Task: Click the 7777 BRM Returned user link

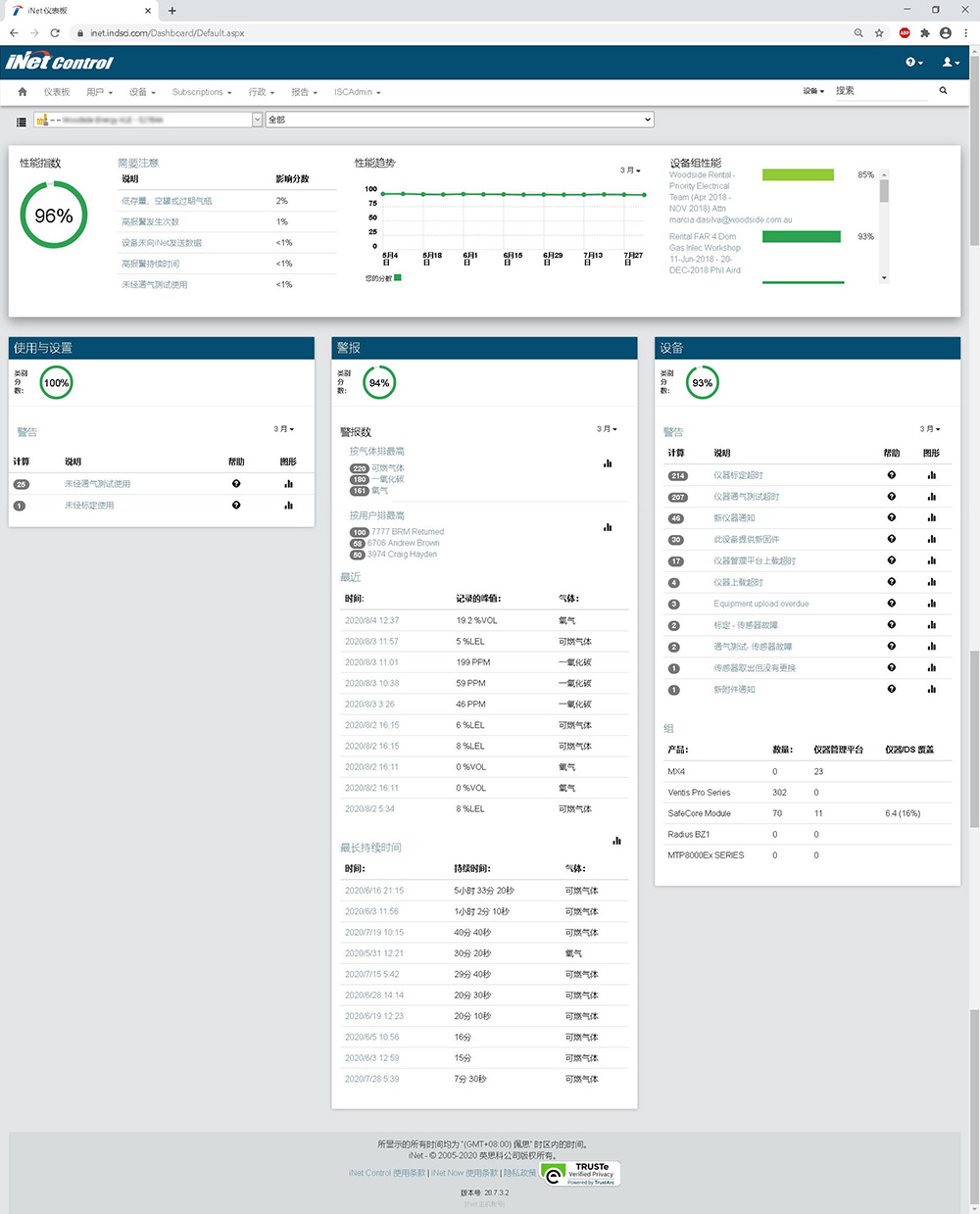Action: click(407, 532)
